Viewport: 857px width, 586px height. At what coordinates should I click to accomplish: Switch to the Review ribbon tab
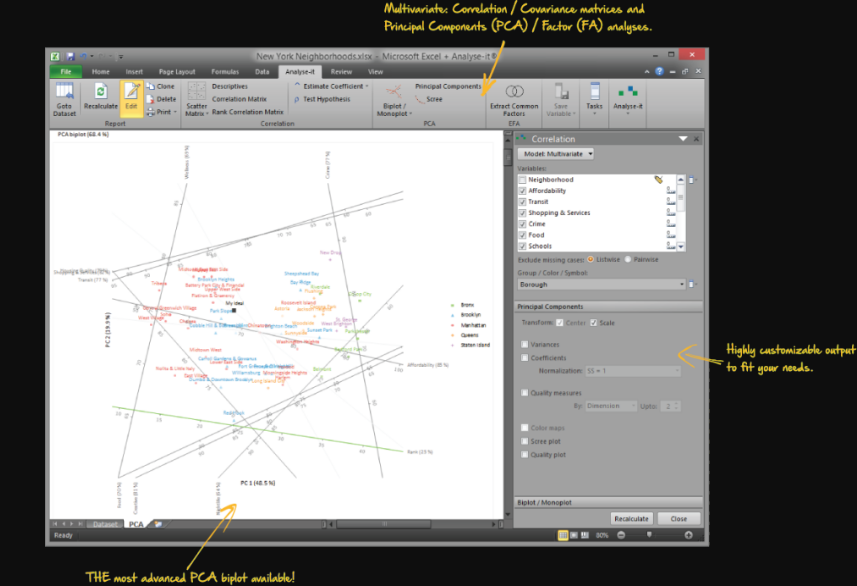click(340, 71)
